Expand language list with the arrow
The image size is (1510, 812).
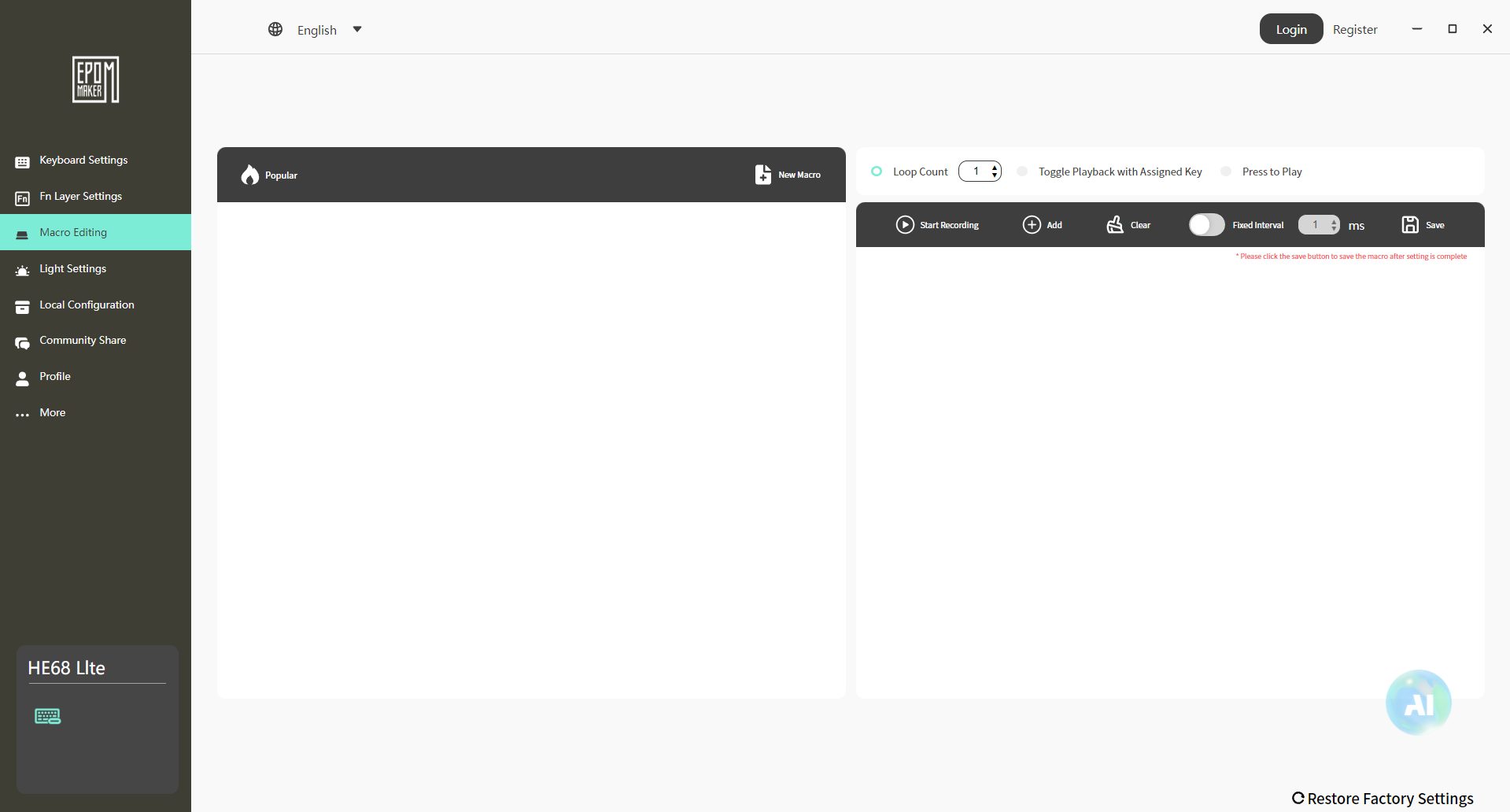pyautogui.click(x=357, y=29)
